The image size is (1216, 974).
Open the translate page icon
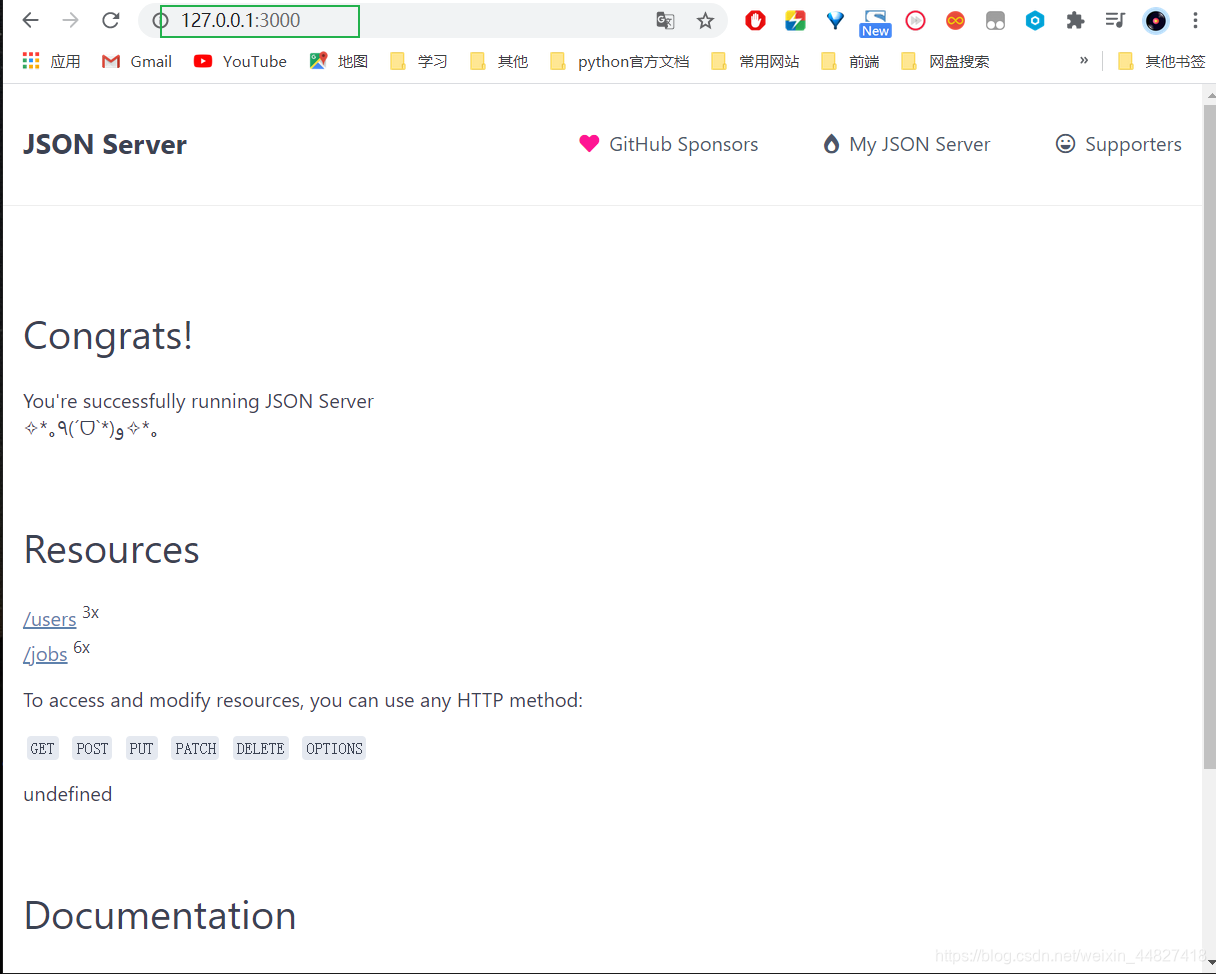click(665, 20)
